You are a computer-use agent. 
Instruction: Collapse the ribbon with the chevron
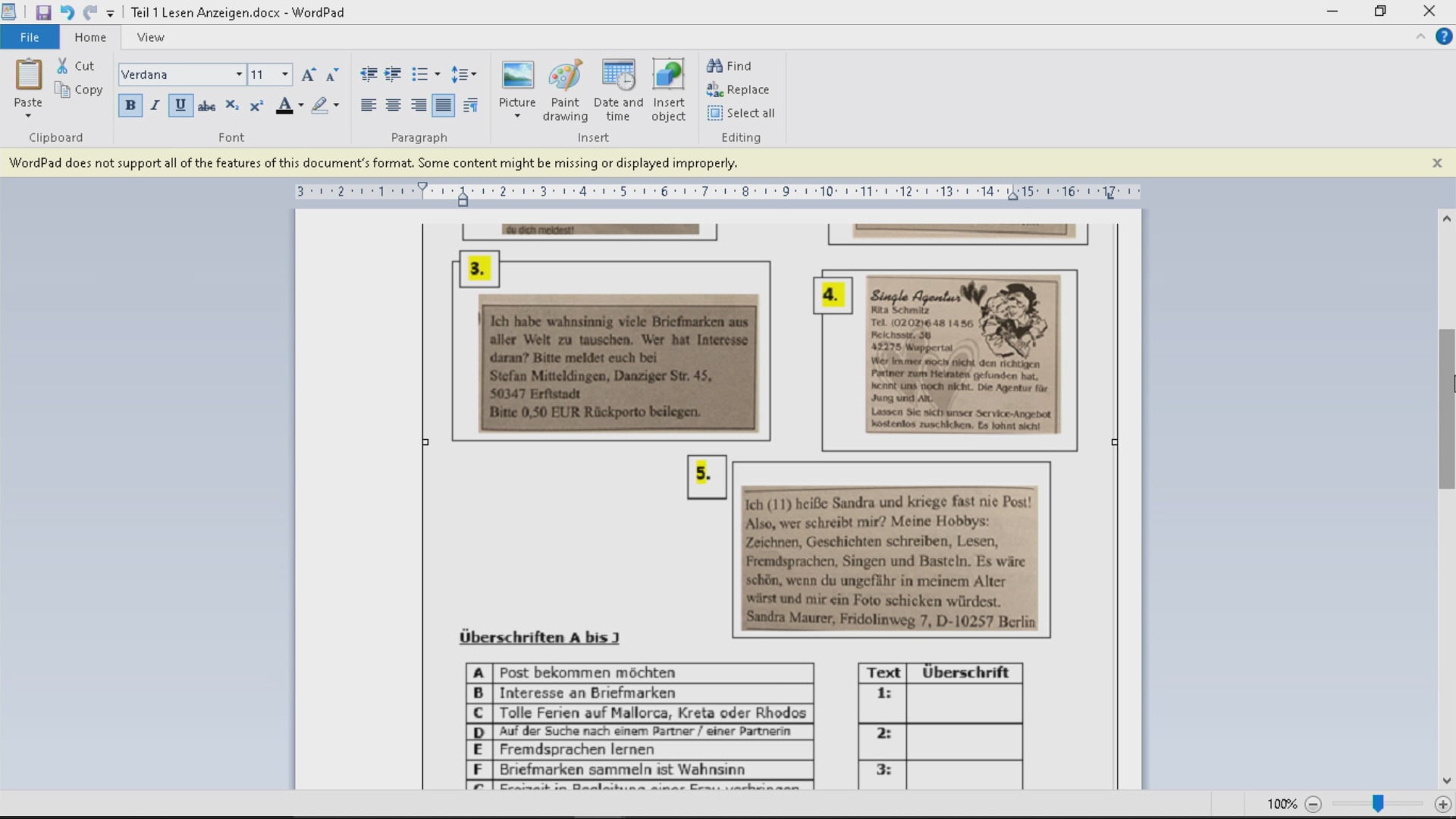click(1420, 36)
